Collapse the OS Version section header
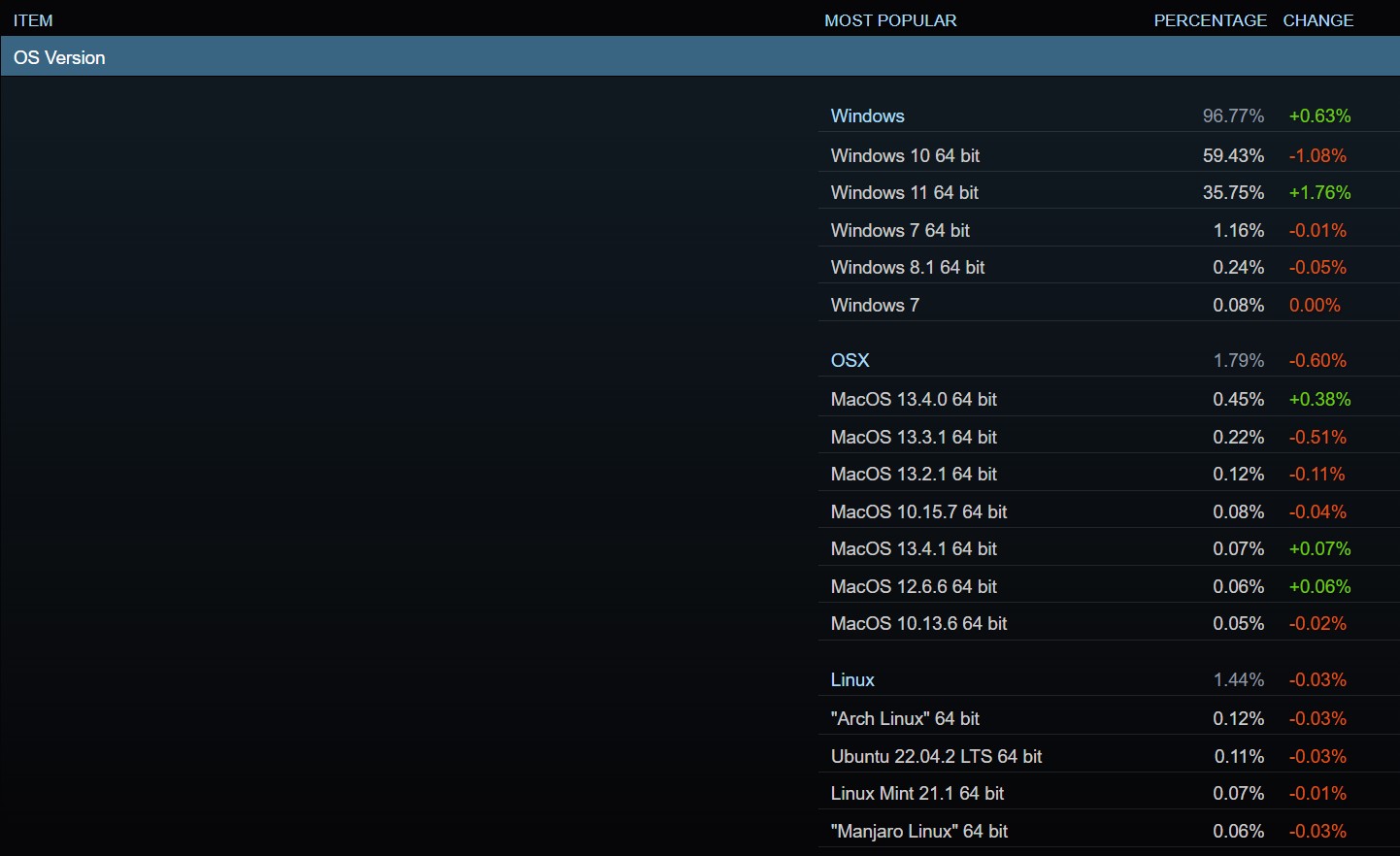 coord(700,57)
